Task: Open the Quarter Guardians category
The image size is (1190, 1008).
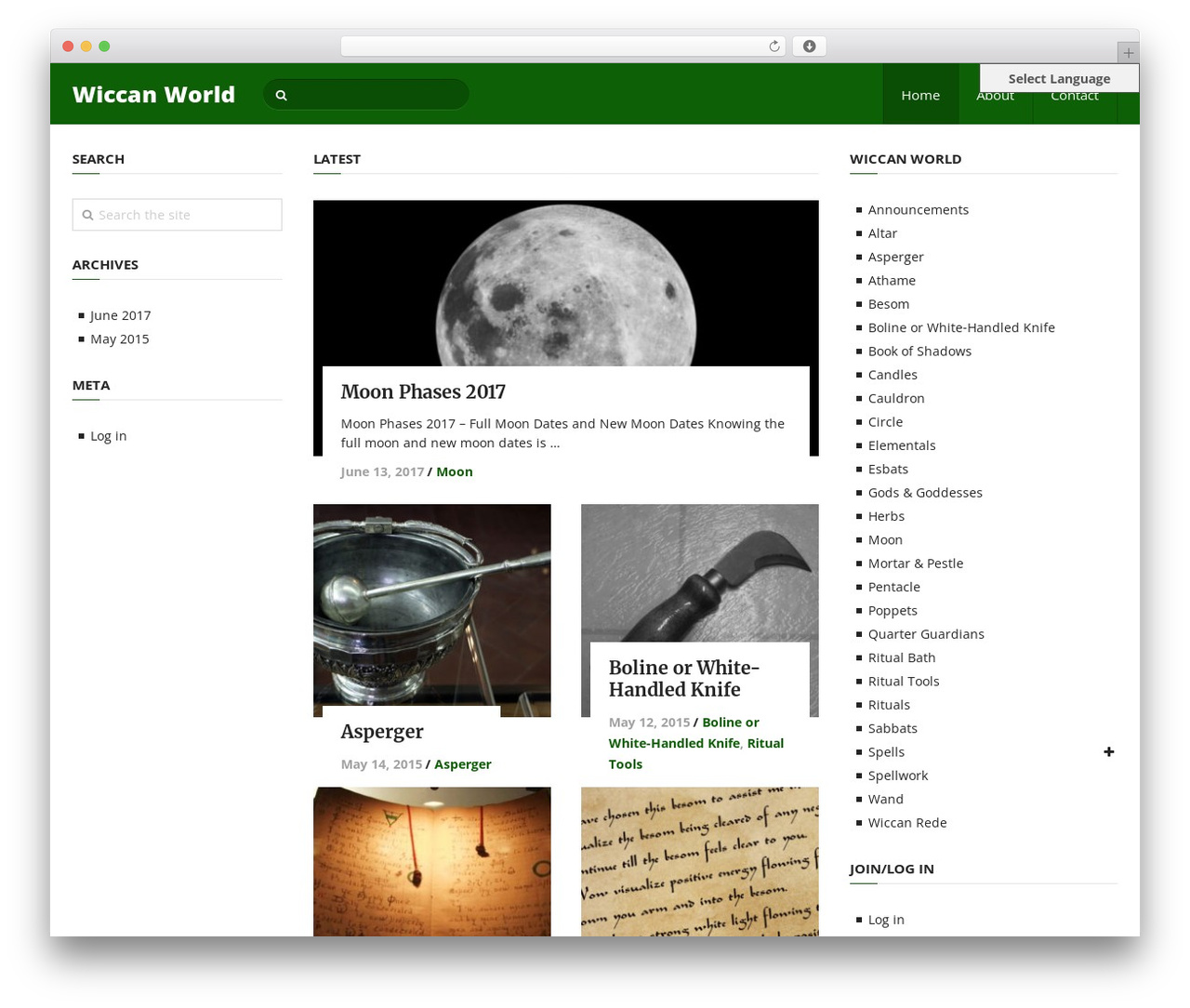Action: [x=926, y=633]
